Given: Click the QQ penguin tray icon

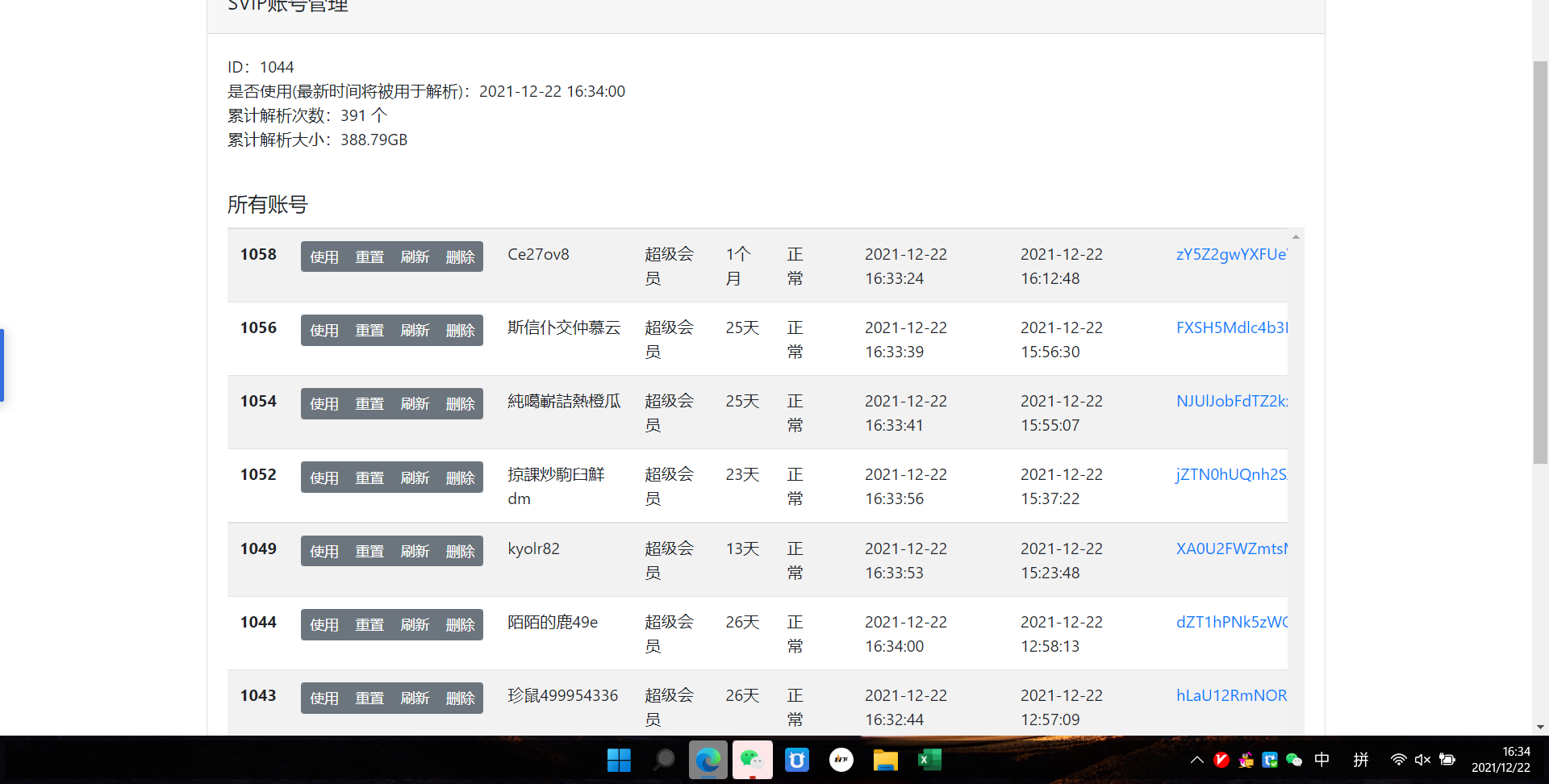Looking at the screenshot, I should pyautogui.click(x=1246, y=760).
